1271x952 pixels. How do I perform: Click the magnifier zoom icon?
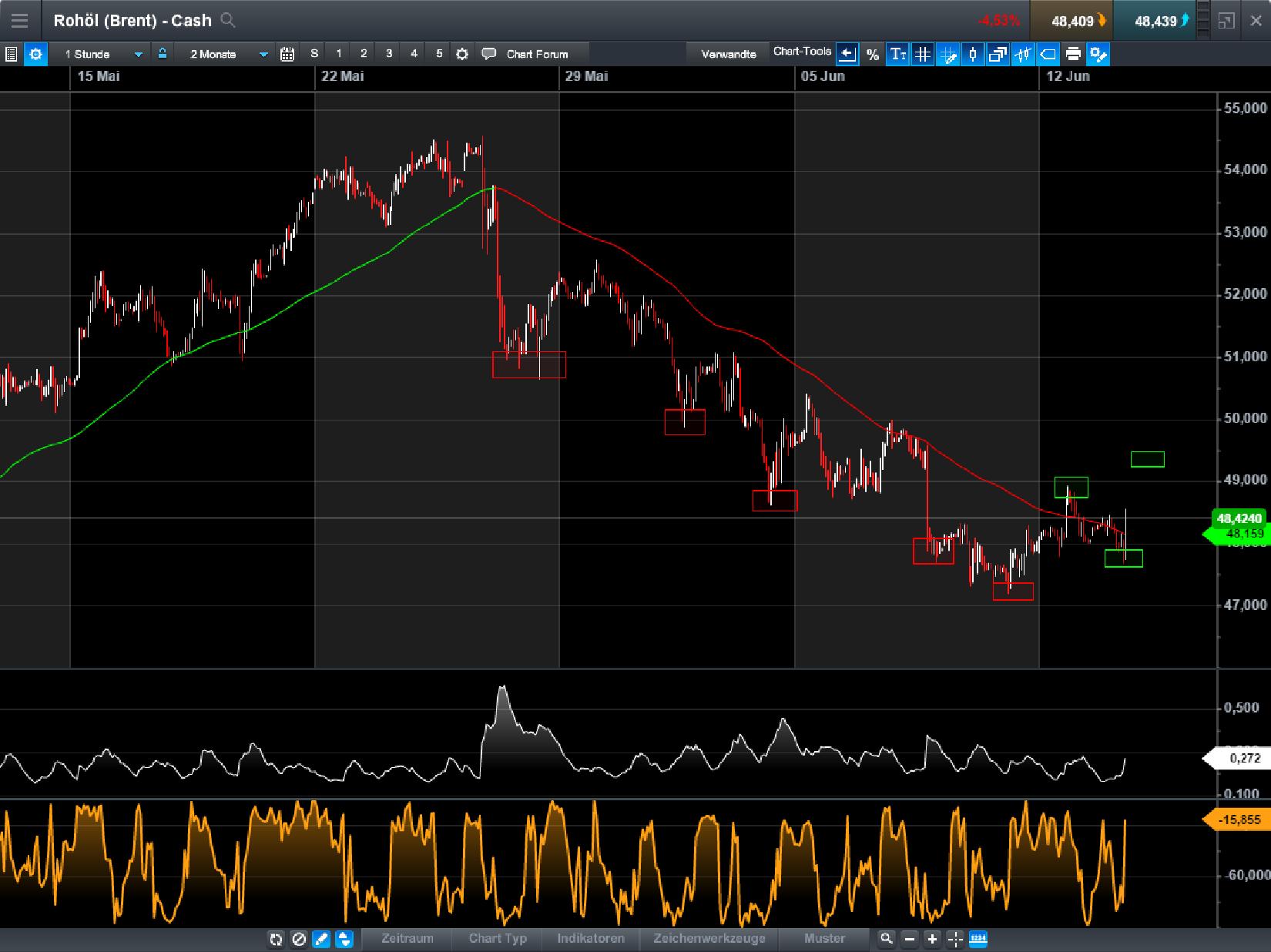click(887, 940)
